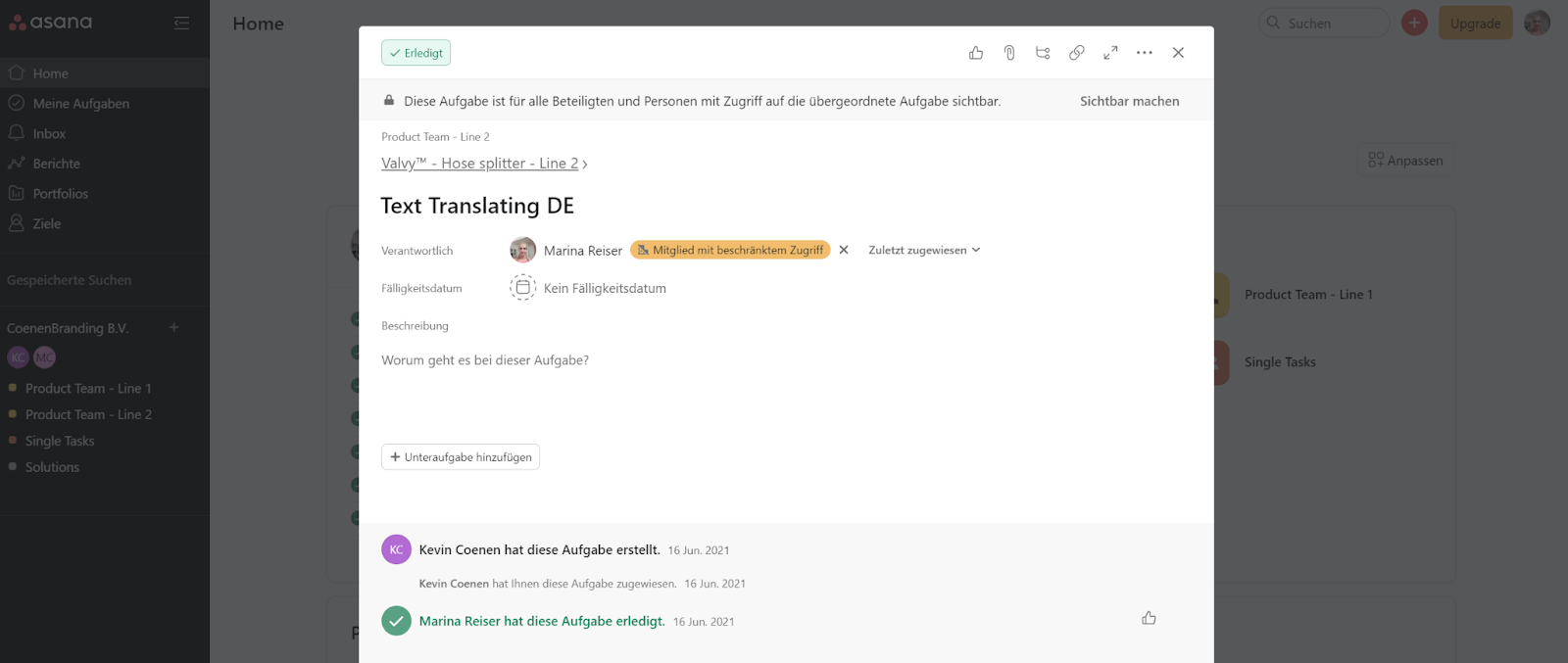The height and width of the screenshot is (663, 1568).
Task: Open more actions ellipsis menu
Action: tap(1144, 53)
